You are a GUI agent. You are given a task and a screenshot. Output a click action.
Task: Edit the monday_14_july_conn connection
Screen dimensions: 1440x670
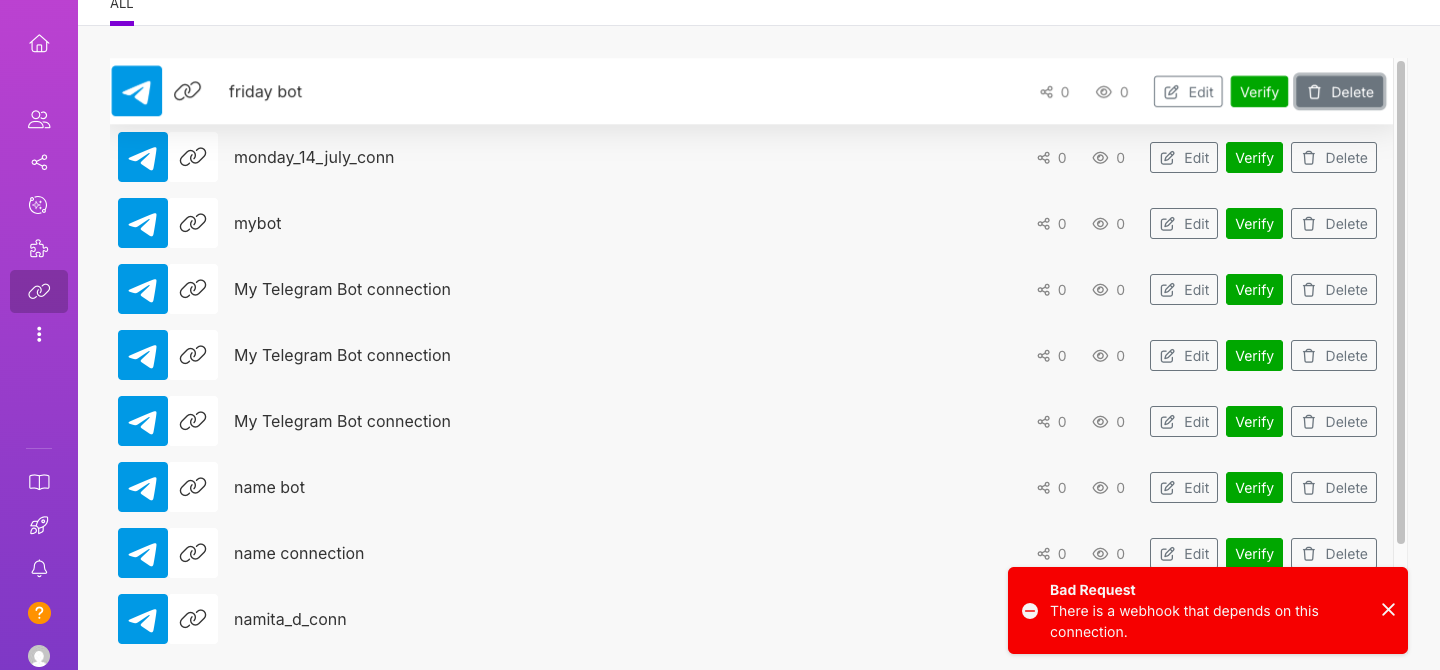point(1184,158)
